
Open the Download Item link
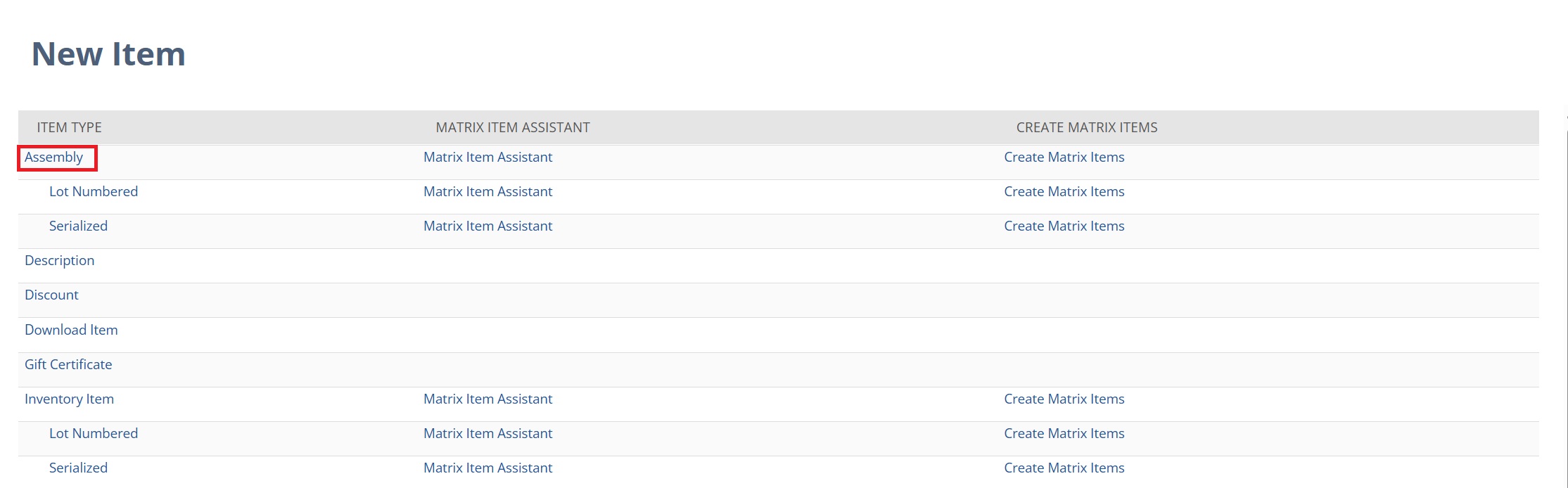coord(71,330)
